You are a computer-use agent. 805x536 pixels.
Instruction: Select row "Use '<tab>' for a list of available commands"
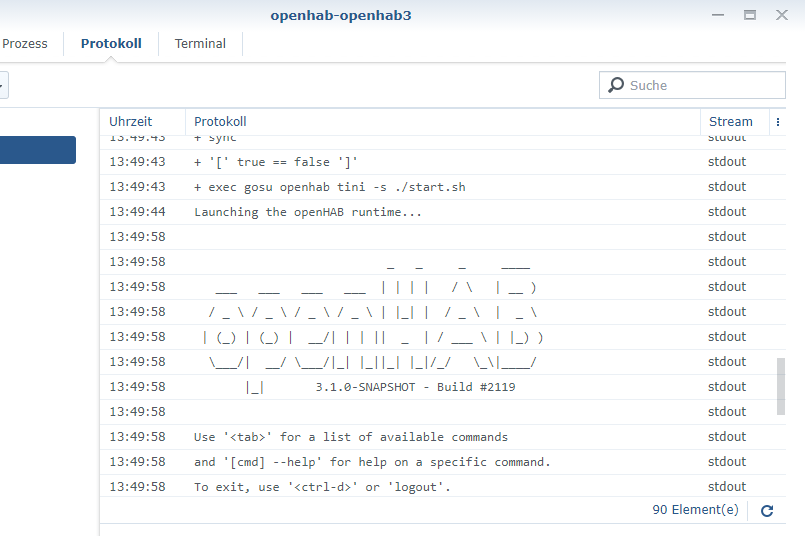tap(443, 437)
